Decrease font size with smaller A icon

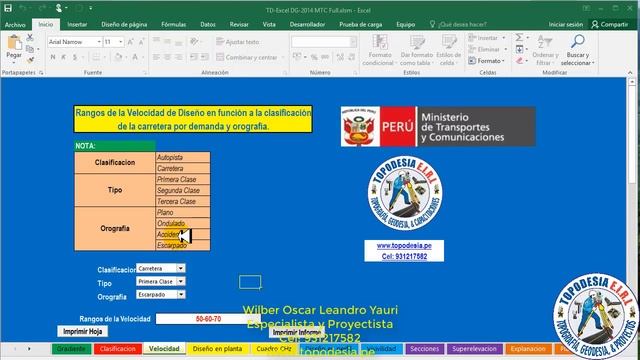click(141, 42)
